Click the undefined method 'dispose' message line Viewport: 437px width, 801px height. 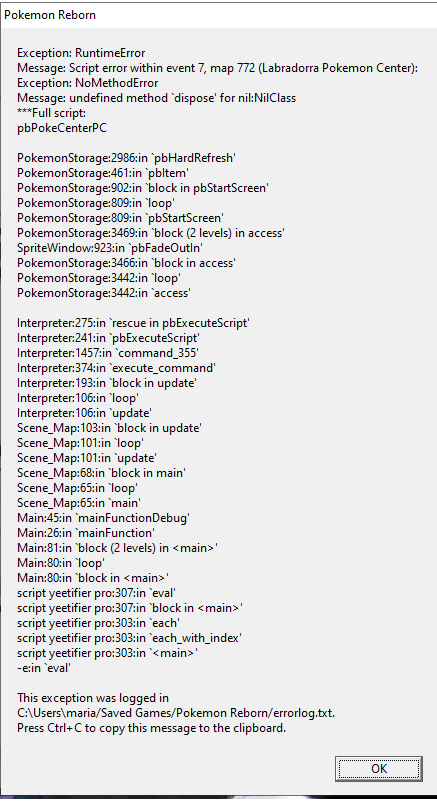(156, 98)
